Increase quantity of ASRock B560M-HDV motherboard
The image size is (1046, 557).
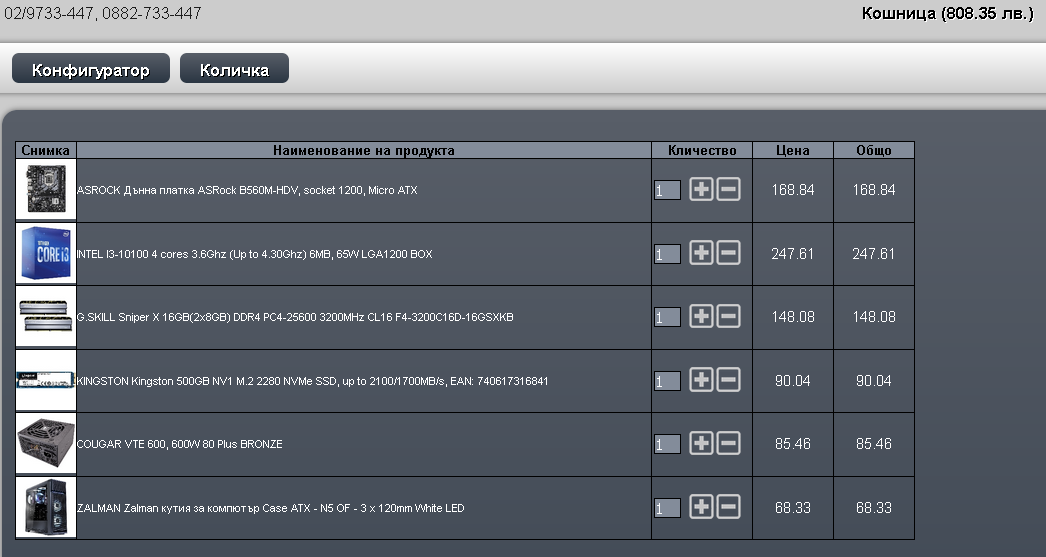[x=701, y=189]
